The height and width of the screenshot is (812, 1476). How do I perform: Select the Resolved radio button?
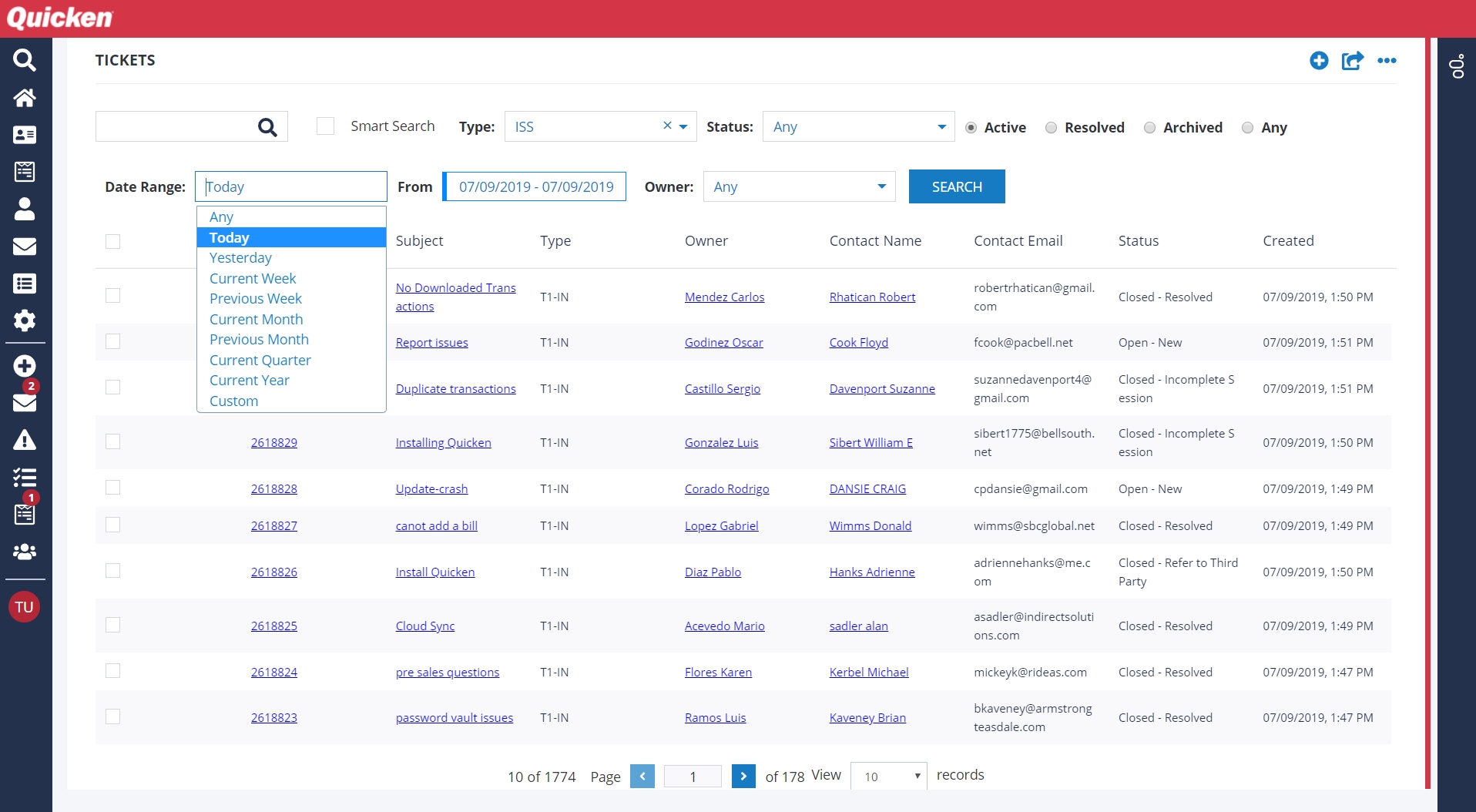point(1051,128)
